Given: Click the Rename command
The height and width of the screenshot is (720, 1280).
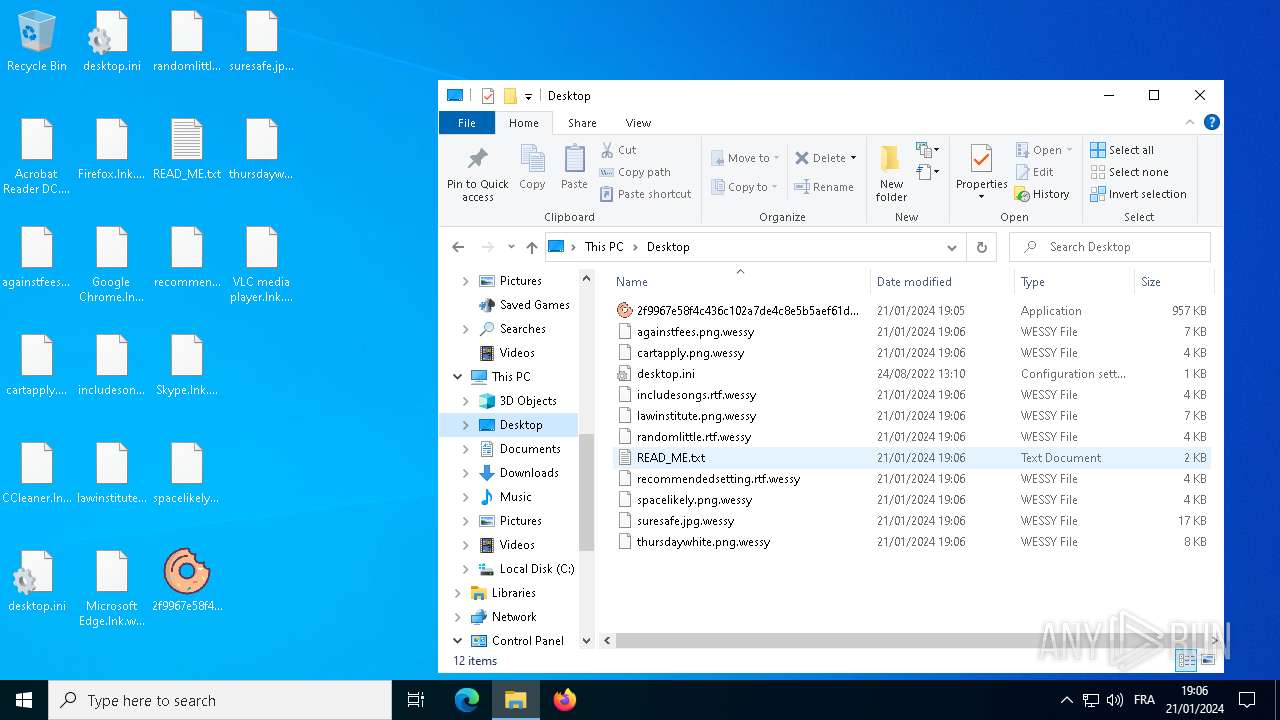Looking at the screenshot, I should click(x=824, y=187).
